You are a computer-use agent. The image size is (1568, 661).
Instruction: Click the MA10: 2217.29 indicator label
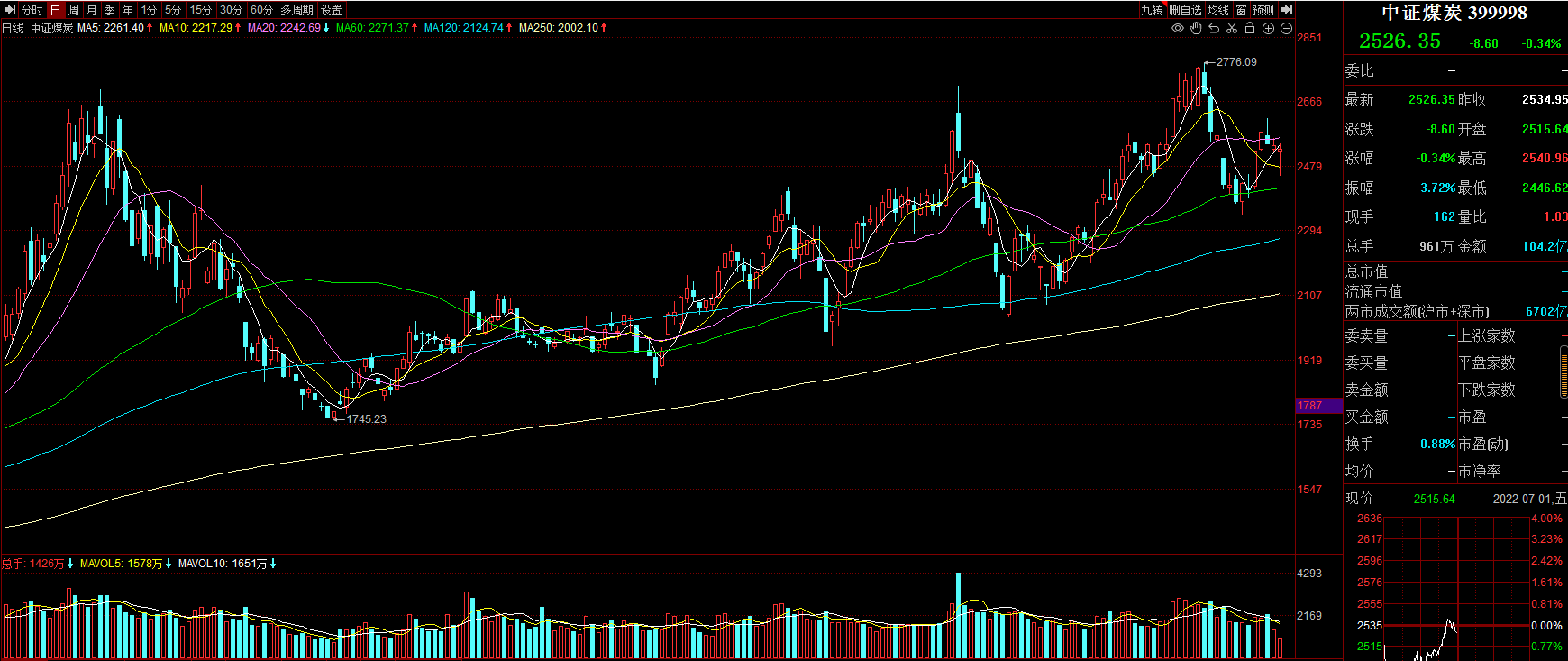(196, 28)
